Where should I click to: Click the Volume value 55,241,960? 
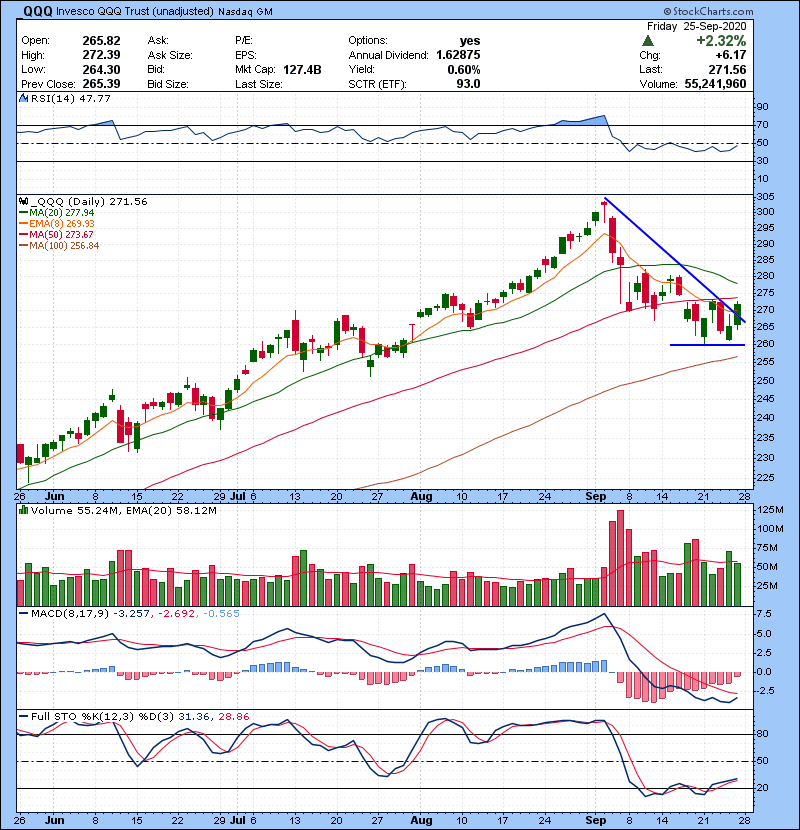(x=715, y=84)
